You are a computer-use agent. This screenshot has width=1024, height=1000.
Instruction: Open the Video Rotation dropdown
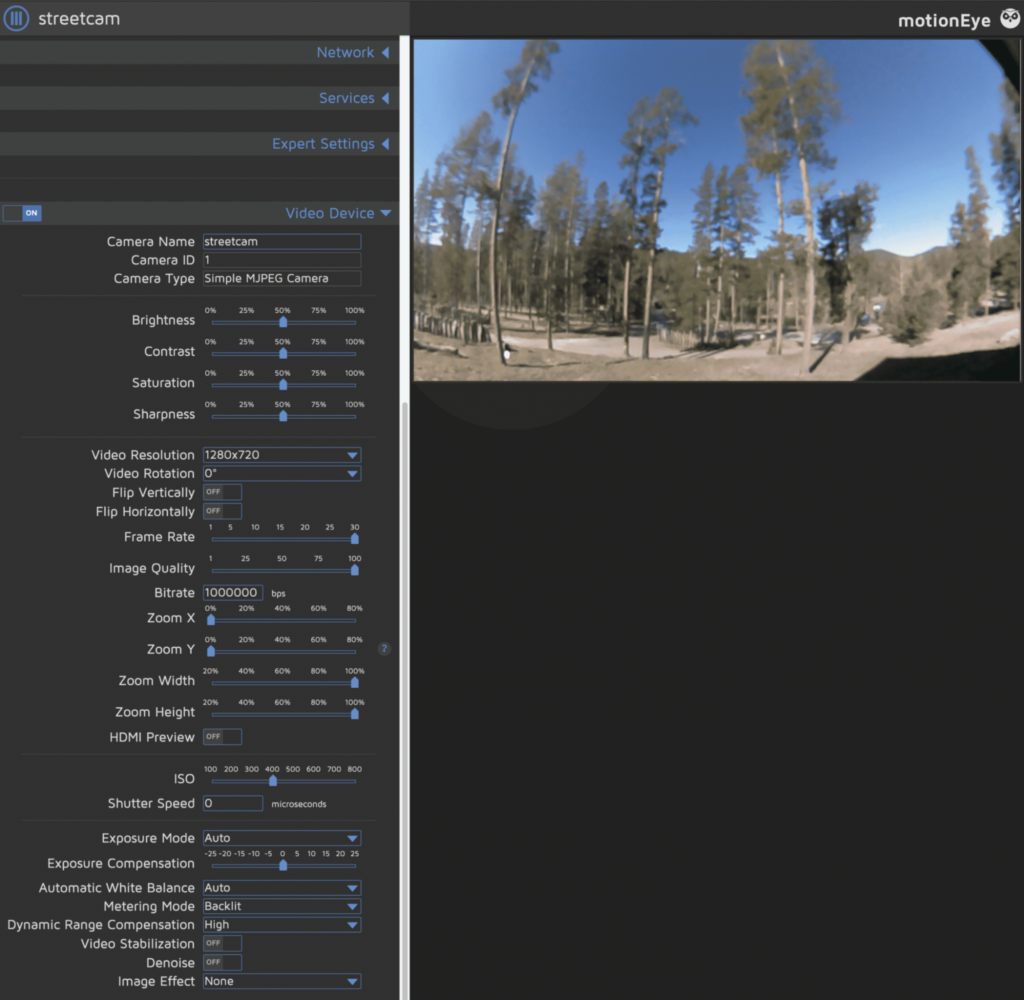(x=281, y=474)
